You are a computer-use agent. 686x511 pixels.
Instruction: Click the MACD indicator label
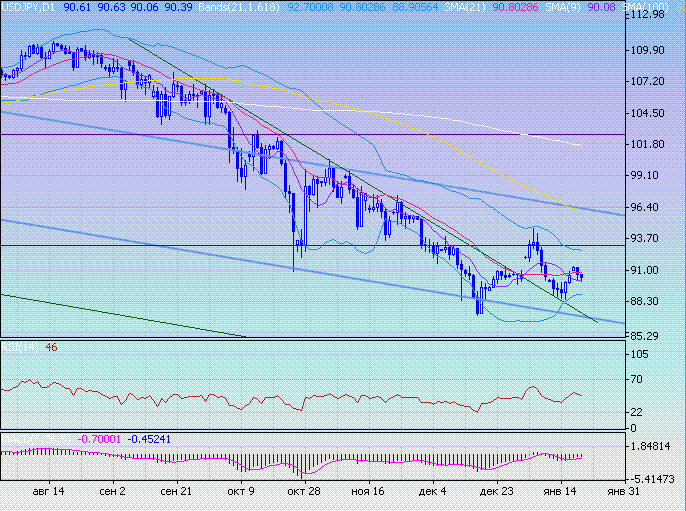(28, 437)
